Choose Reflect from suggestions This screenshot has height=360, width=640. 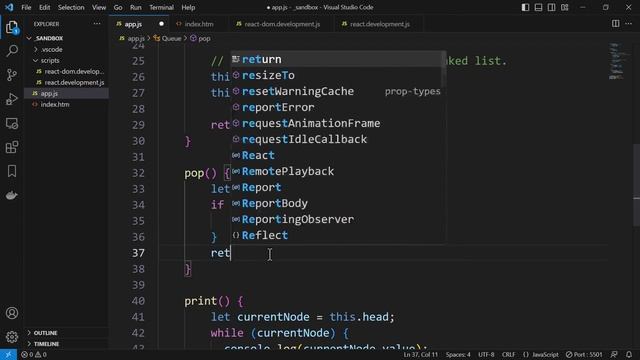(x=338, y=236)
